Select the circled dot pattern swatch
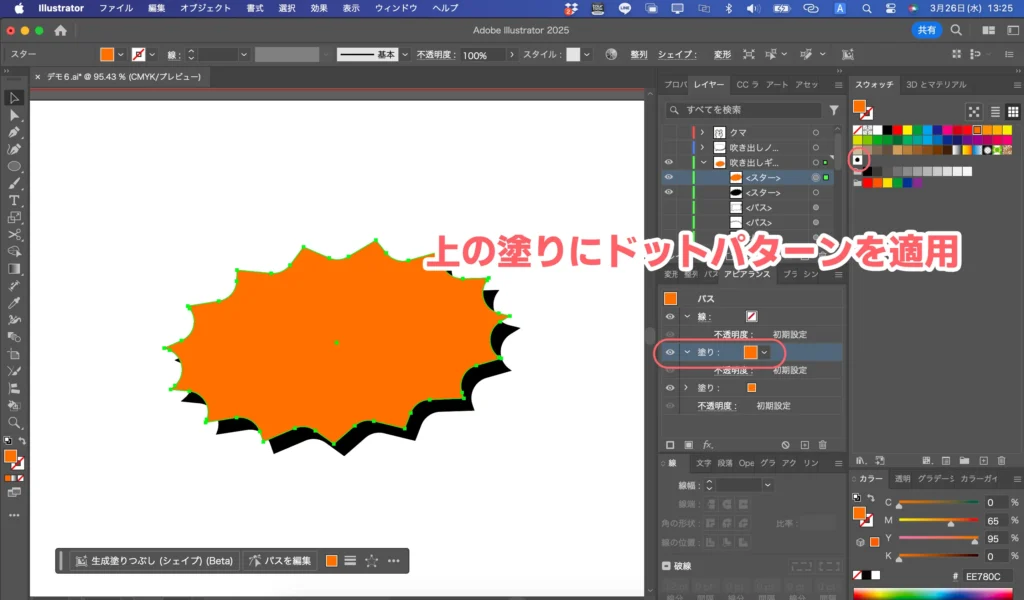1024x600 pixels. [x=857, y=159]
